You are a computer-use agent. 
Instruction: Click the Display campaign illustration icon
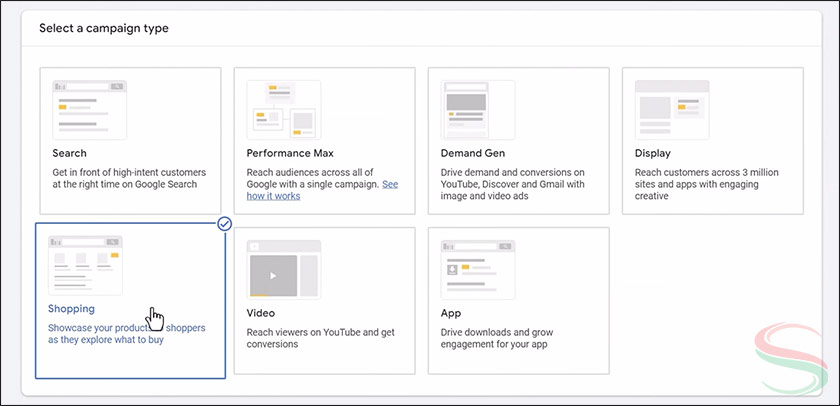(672, 109)
